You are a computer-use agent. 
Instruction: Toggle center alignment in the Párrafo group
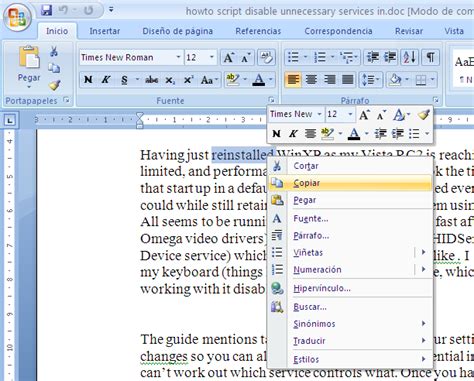coord(311,80)
